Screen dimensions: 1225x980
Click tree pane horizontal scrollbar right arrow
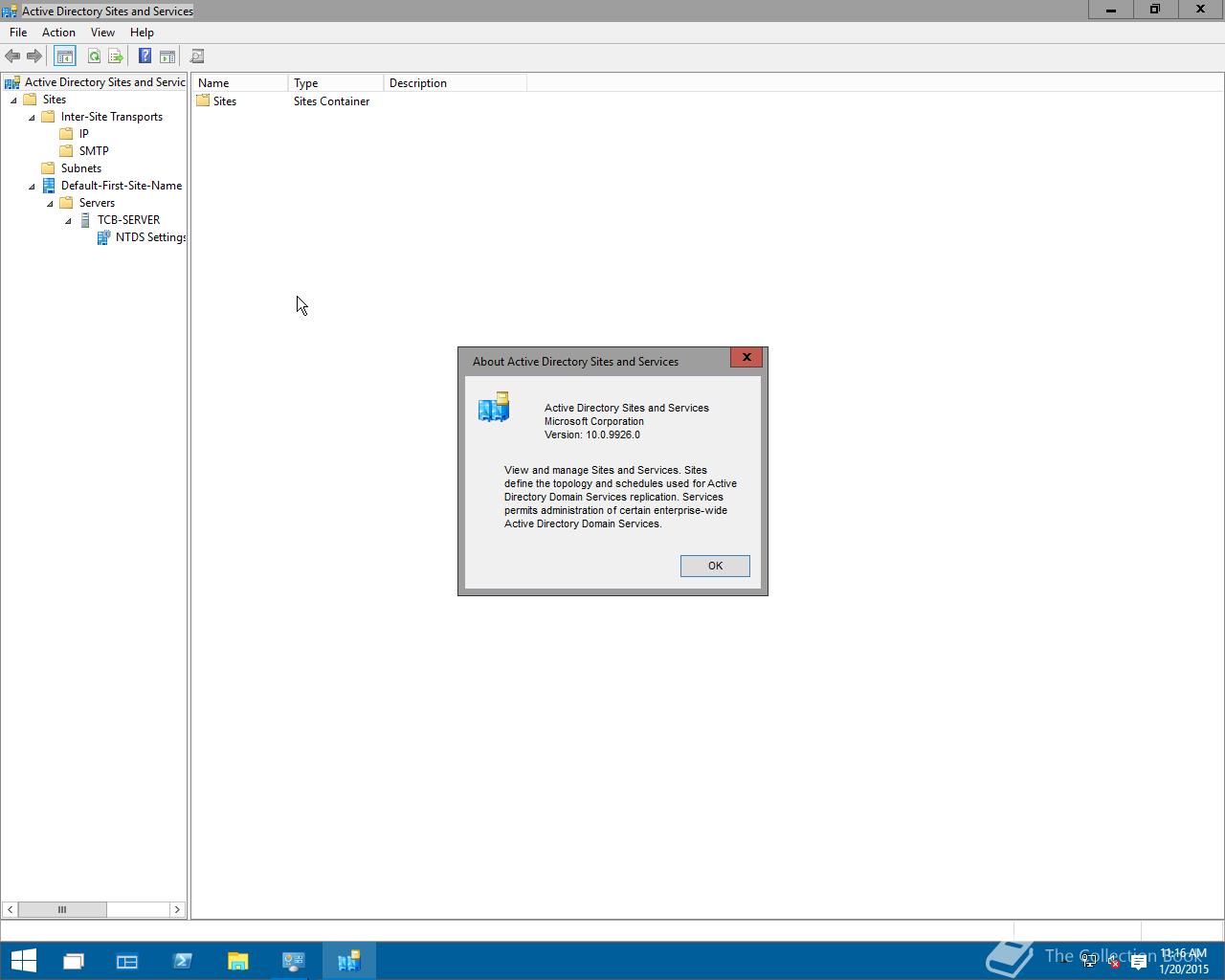click(x=177, y=909)
